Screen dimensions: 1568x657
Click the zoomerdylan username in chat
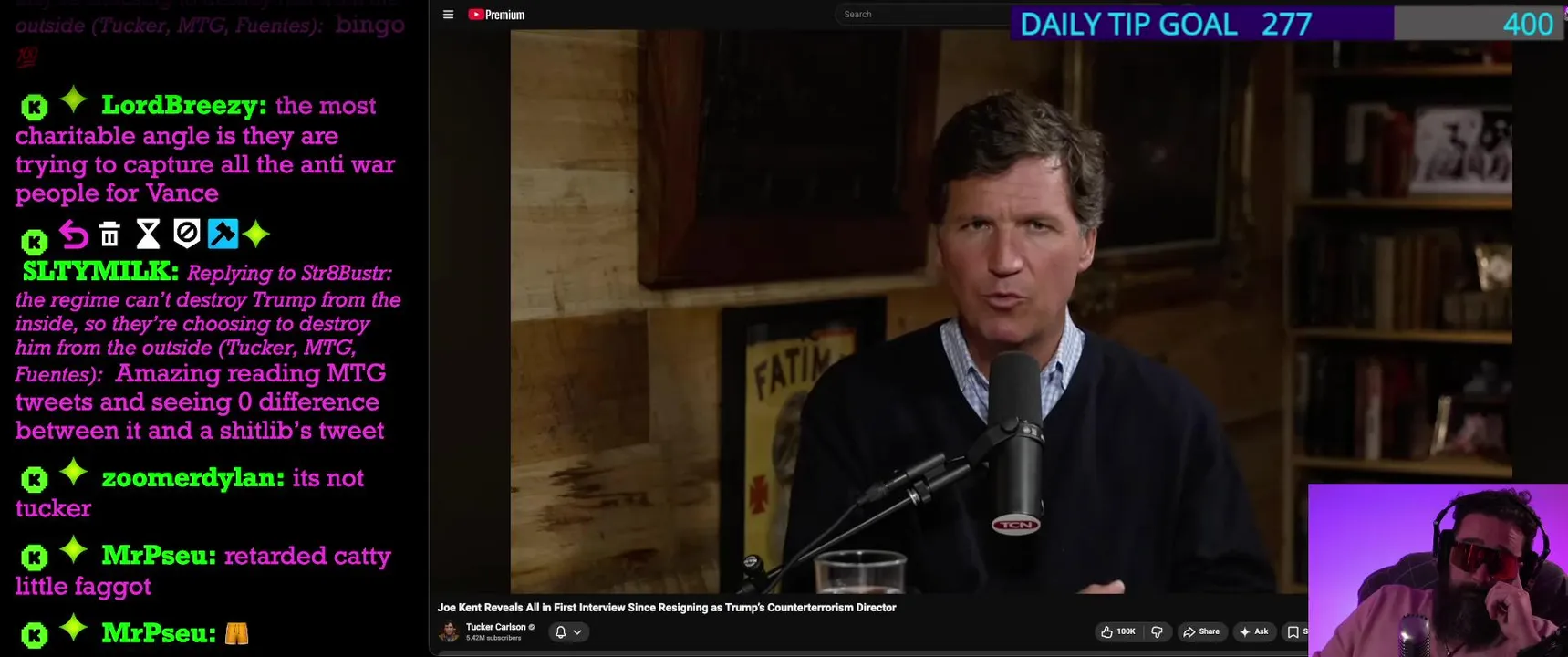[192, 478]
